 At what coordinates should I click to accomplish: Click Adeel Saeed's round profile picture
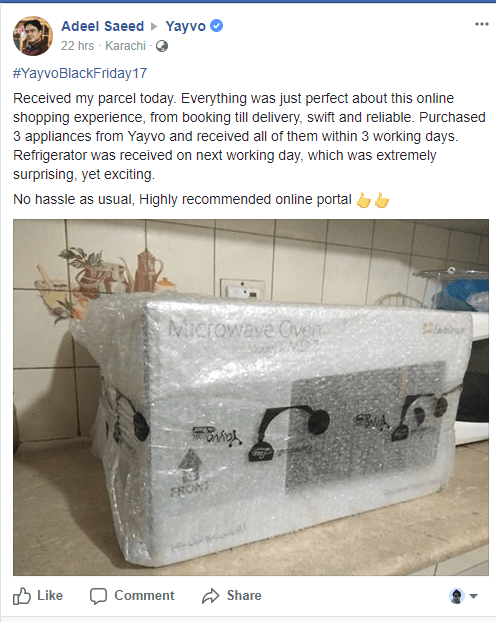pyautogui.click(x=33, y=36)
